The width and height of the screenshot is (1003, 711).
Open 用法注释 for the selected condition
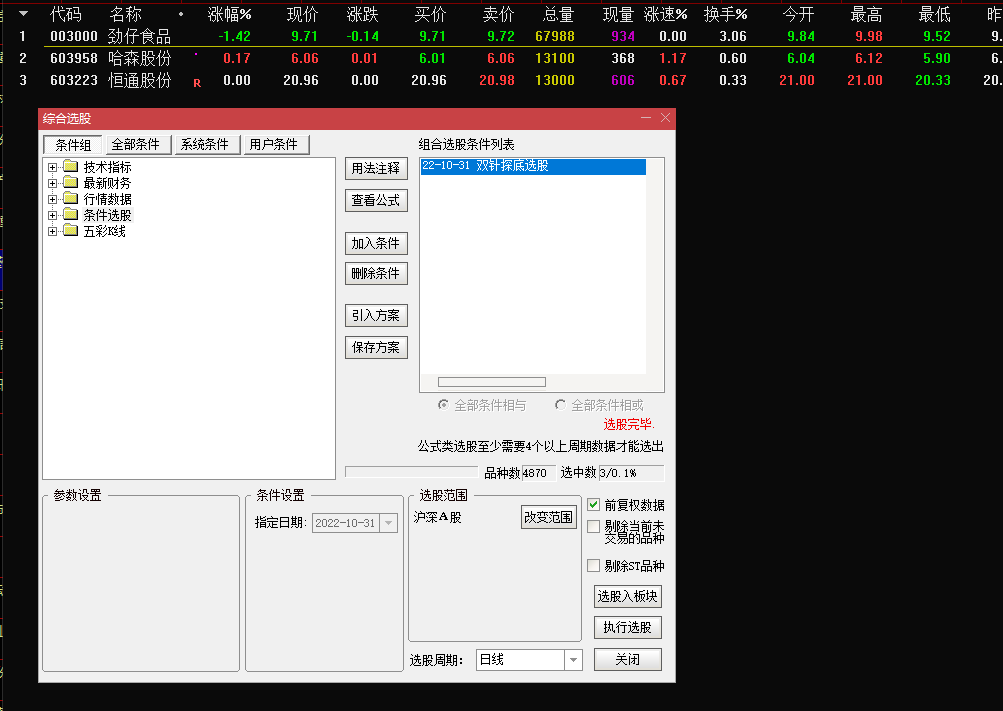(x=375, y=167)
